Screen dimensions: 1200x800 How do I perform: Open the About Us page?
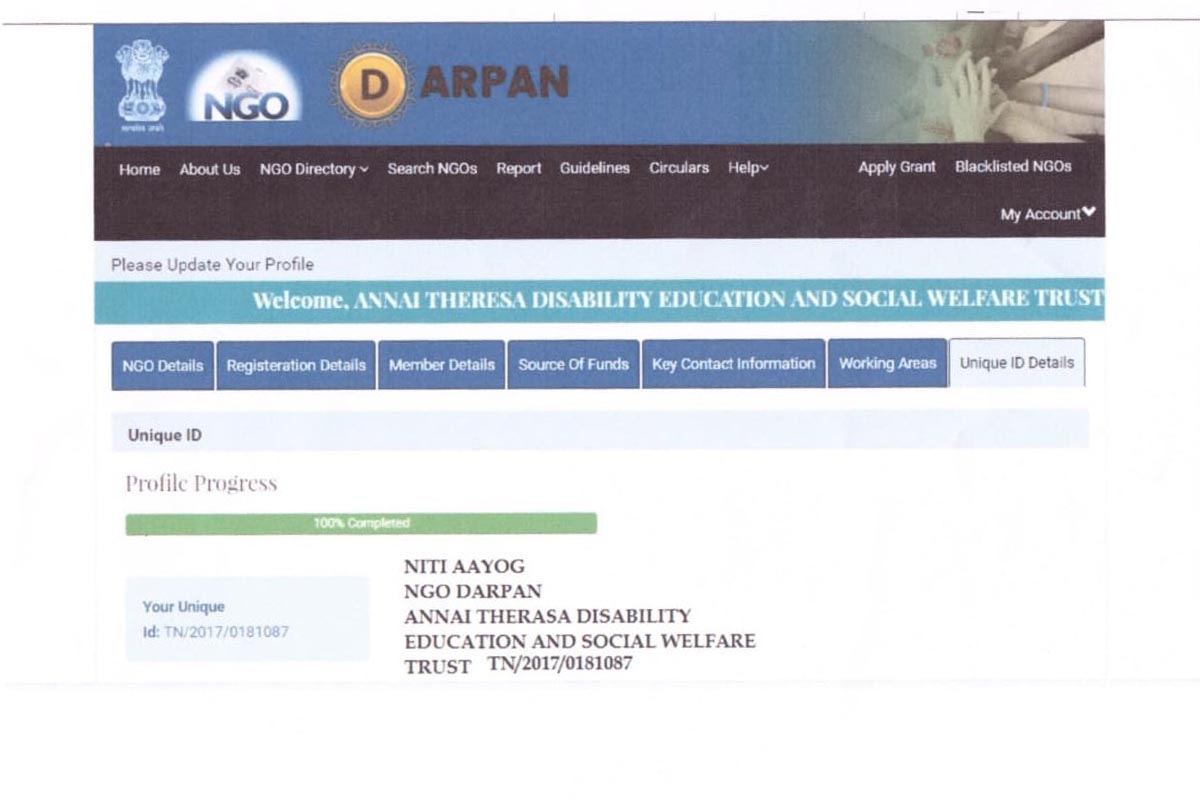point(210,169)
